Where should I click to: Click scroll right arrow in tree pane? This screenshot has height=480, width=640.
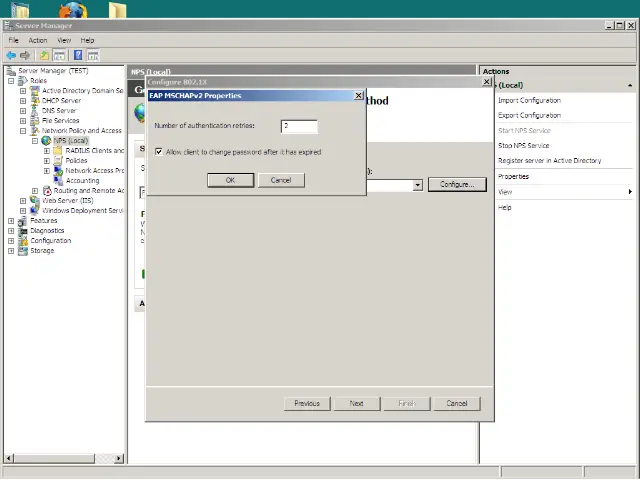(x=119, y=458)
